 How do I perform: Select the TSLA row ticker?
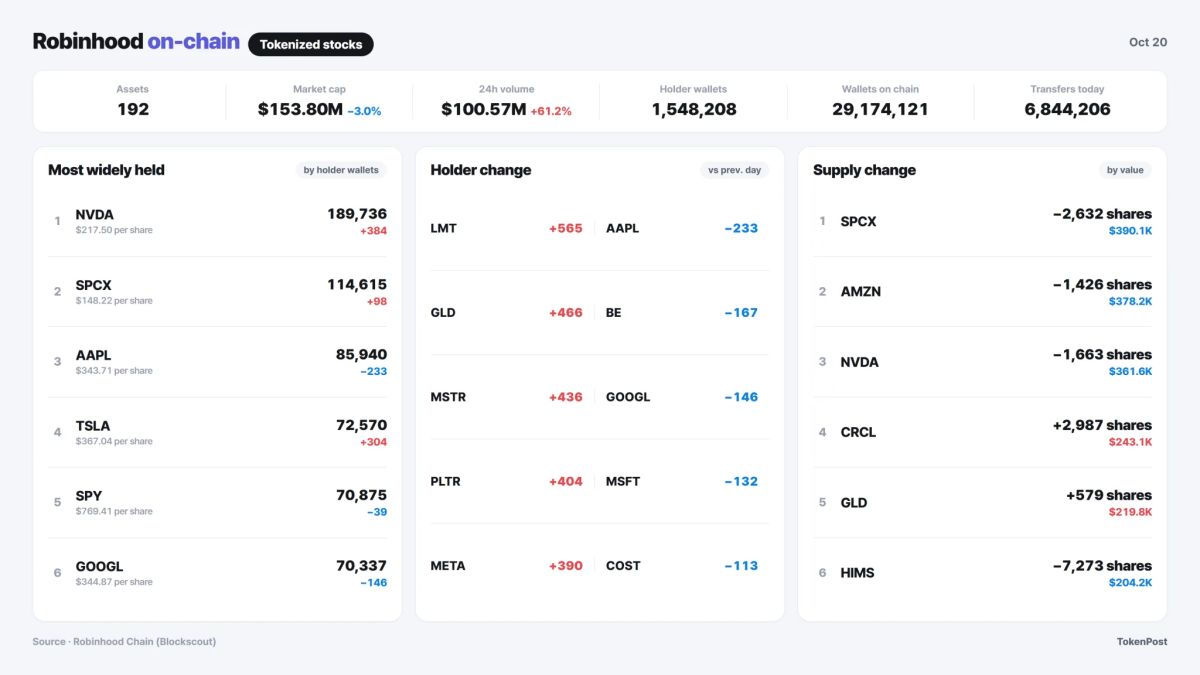pos(93,426)
